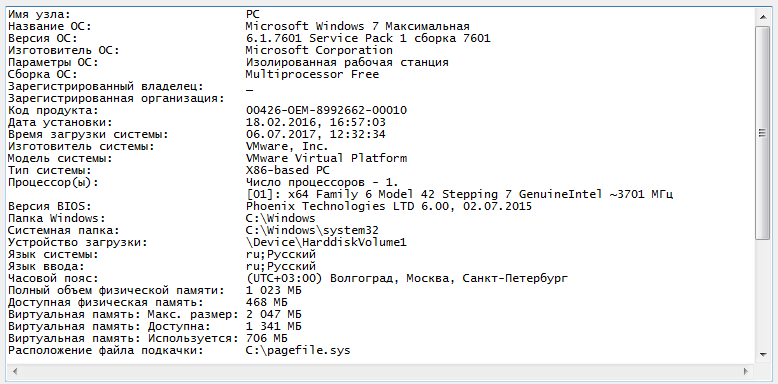Click the label Имя узла
The width and height of the screenshot is (778, 384).
click(39, 14)
